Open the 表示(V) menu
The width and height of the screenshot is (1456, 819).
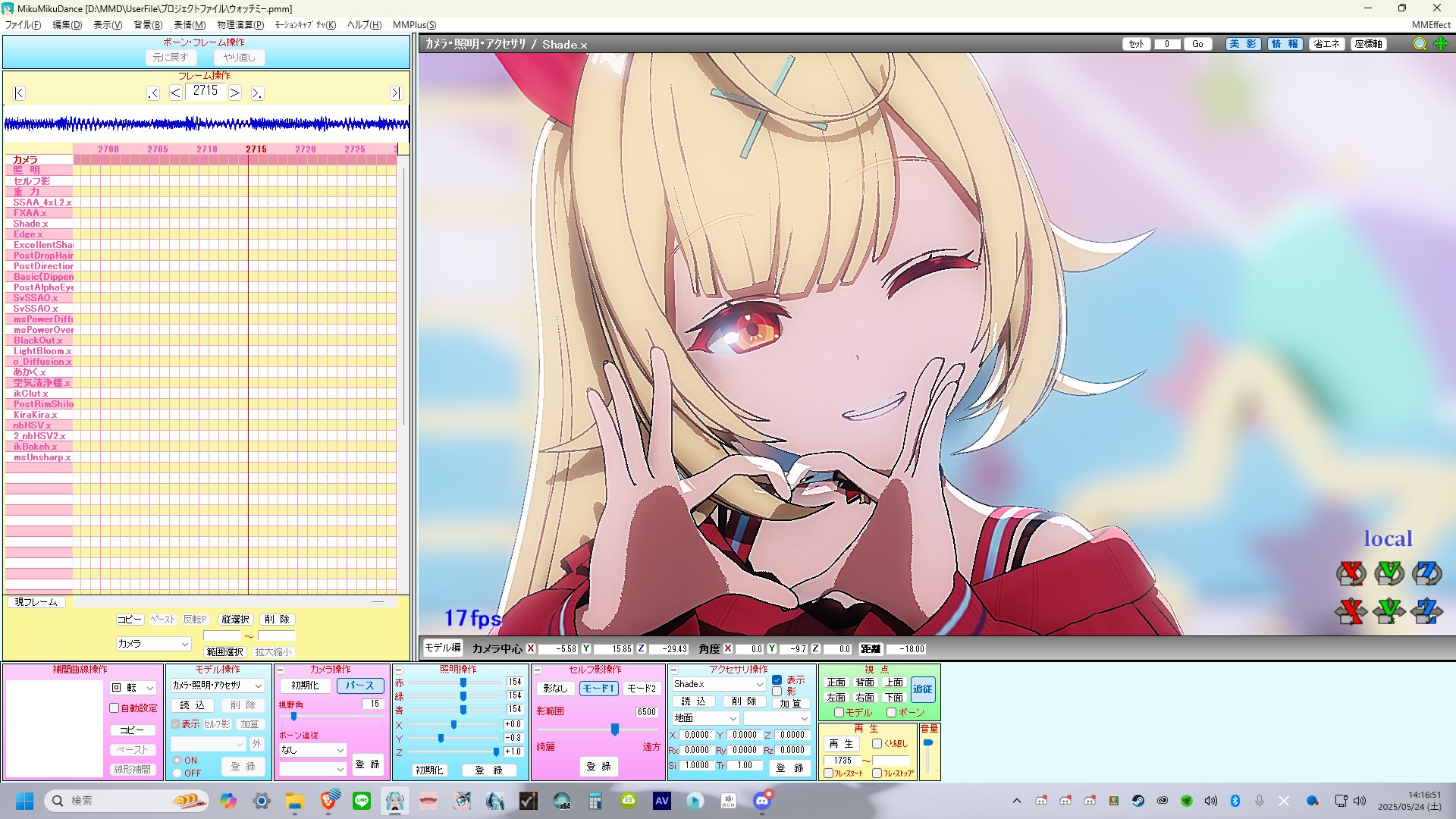click(108, 25)
